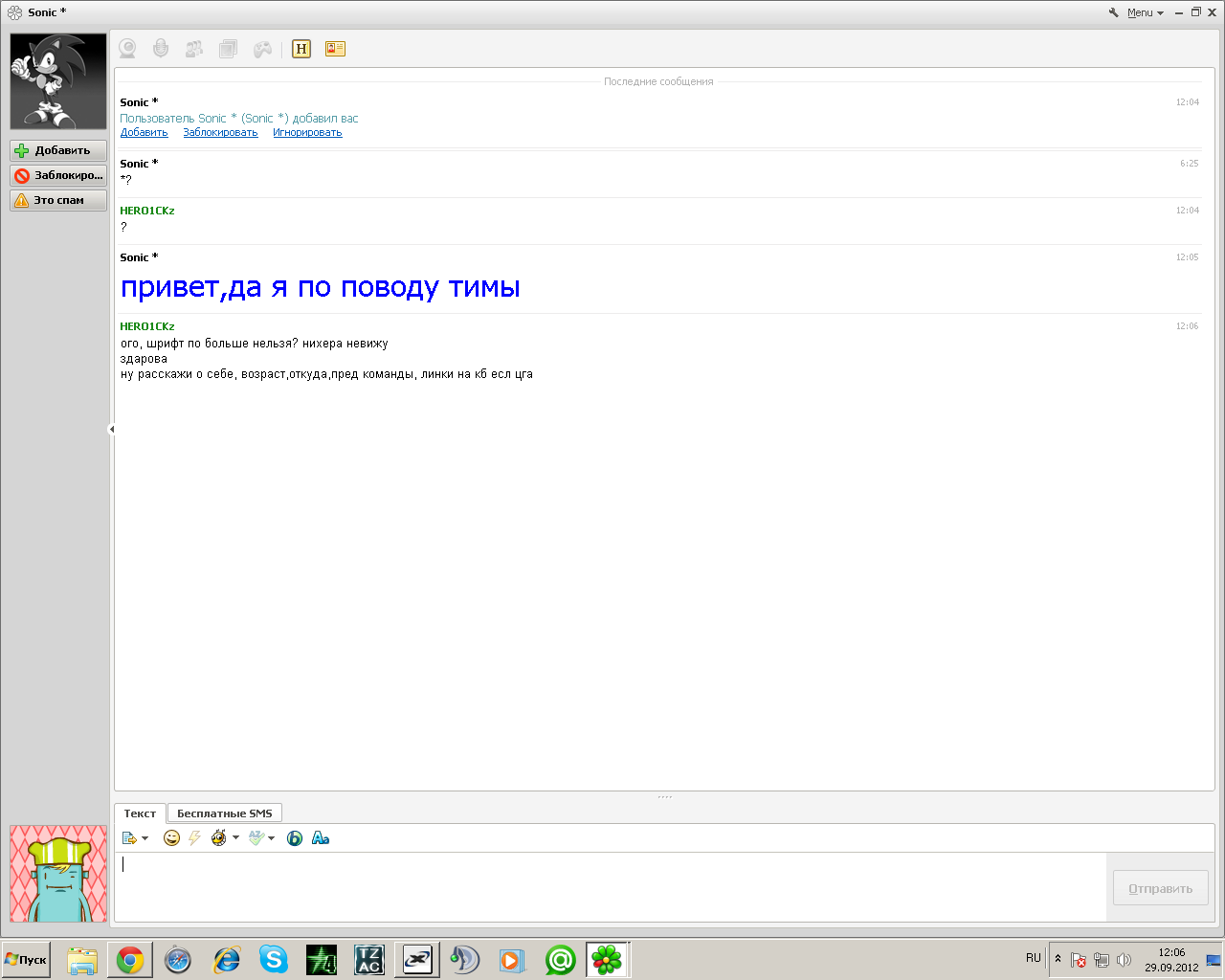This screenshot has height=980, width=1225.
Task: Open the Menu dropdown in title bar
Action: pos(1146,12)
